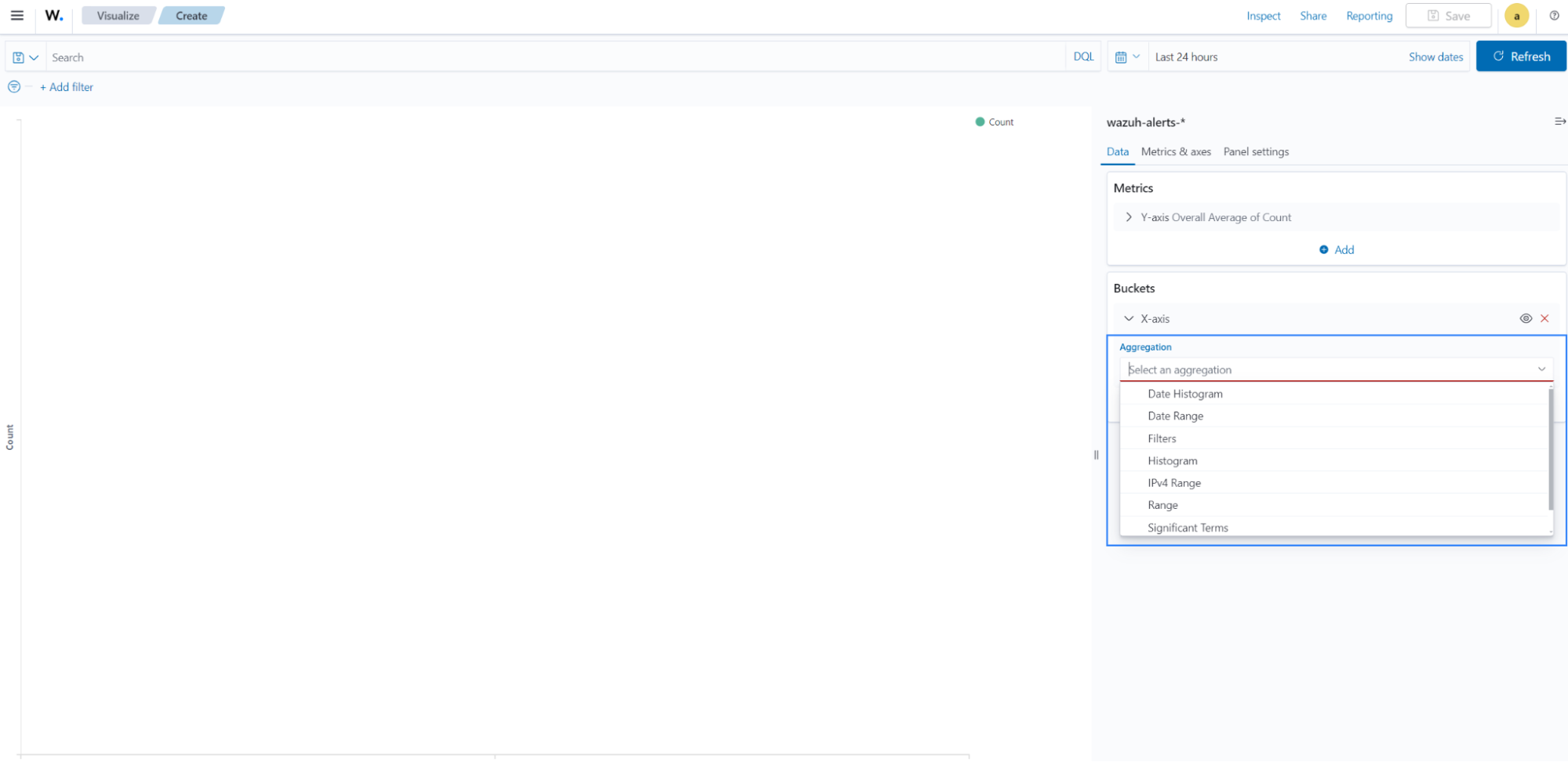Click the help icon in header
Viewport: 1568px width, 762px height.
(1553, 16)
